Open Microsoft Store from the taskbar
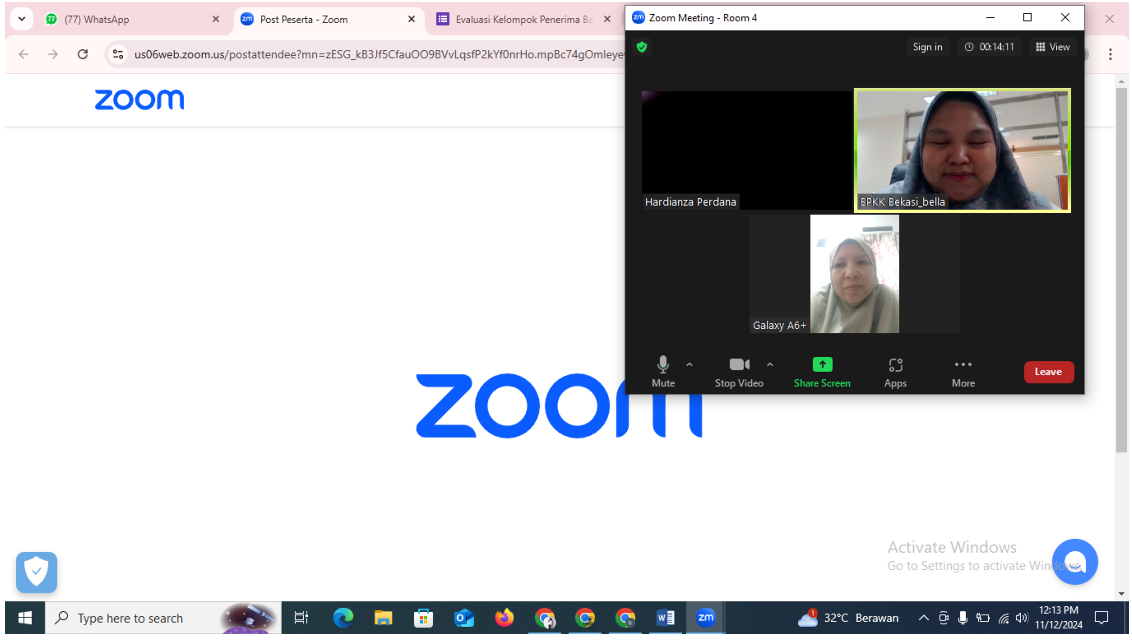 coord(424,618)
